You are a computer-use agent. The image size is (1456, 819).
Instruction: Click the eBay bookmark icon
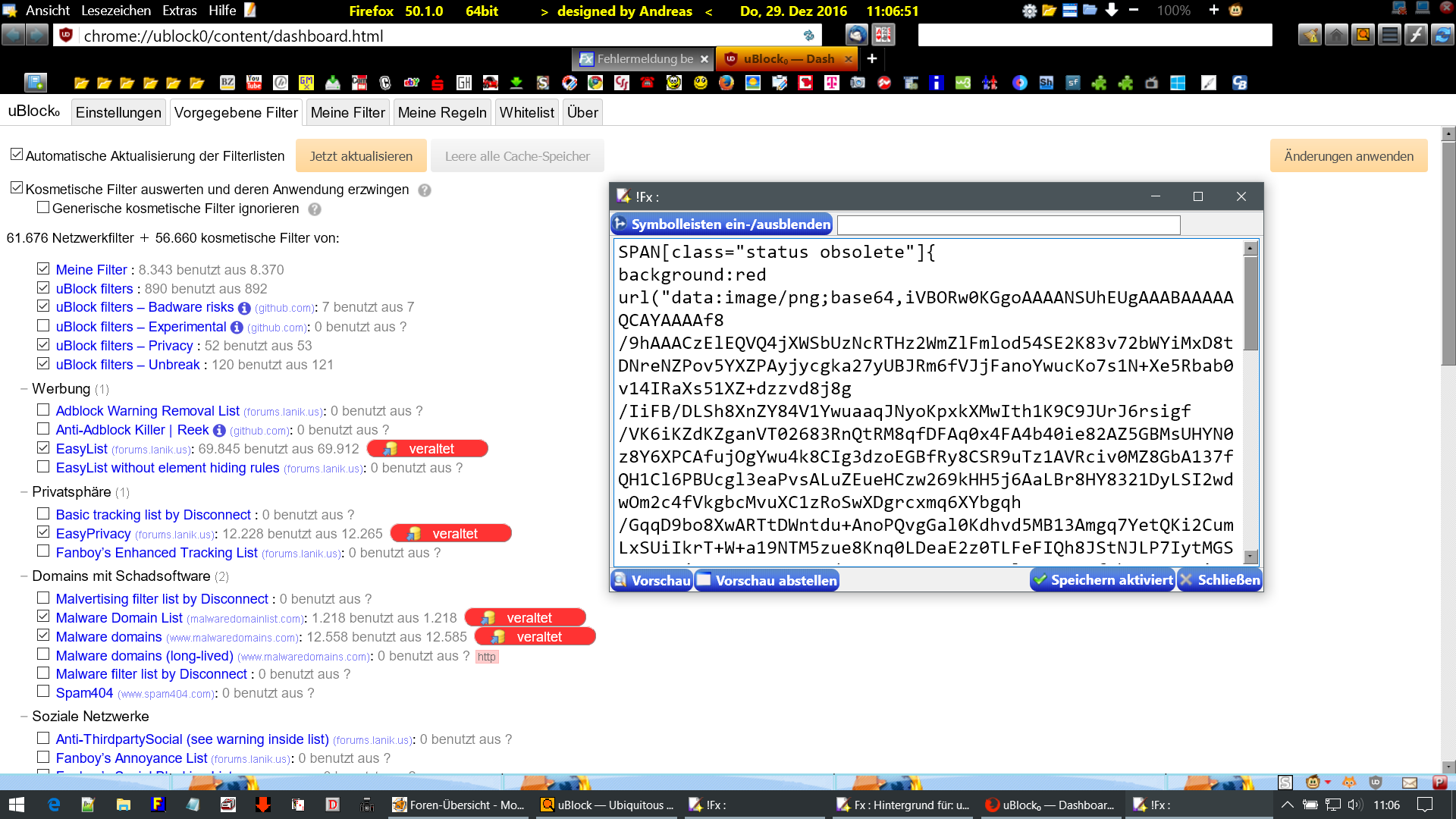click(411, 83)
